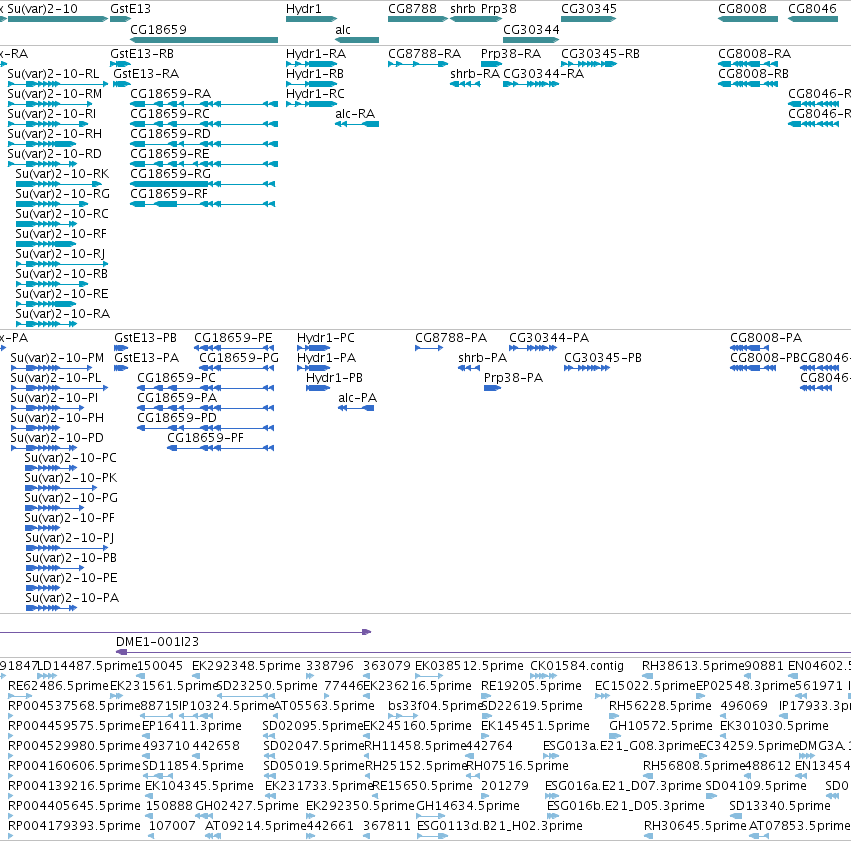Viewport: 851px width, 841px height.
Task: Select EST RE19205.5prime
Action: (x=486, y=696)
